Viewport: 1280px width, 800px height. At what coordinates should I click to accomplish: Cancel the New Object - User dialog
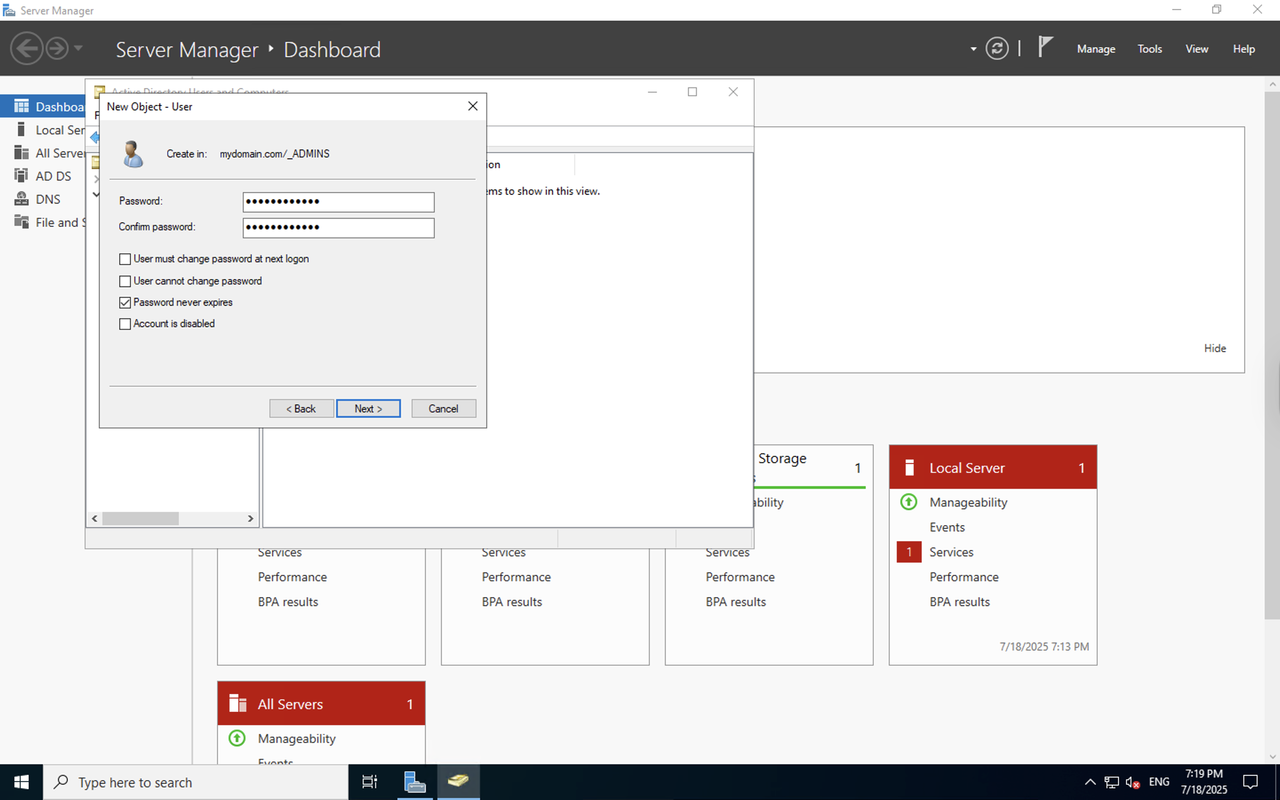tap(443, 409)
